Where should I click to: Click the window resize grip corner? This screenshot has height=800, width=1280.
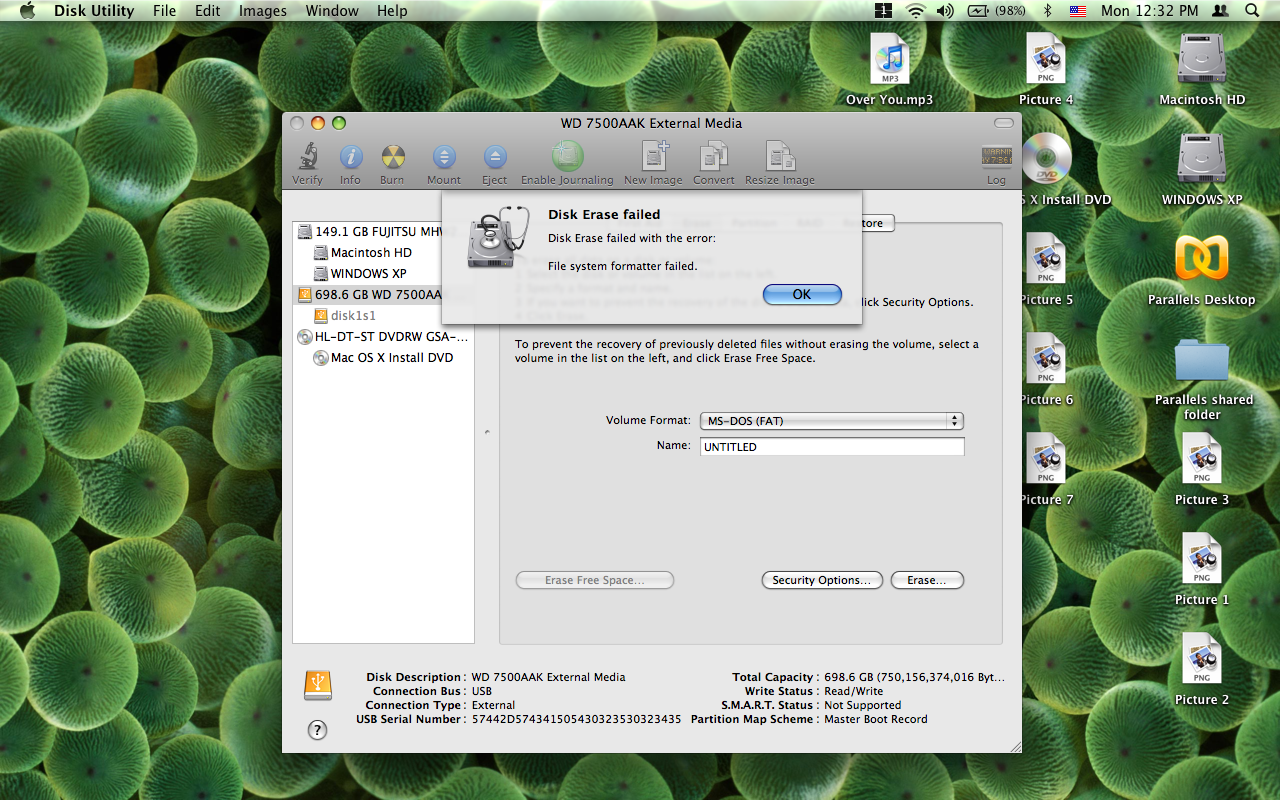(x=1014, y=745)
